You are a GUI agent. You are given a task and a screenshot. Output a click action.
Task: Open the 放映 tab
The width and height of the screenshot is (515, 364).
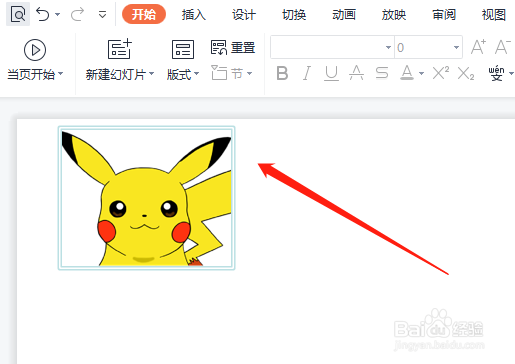pos(394,15)
